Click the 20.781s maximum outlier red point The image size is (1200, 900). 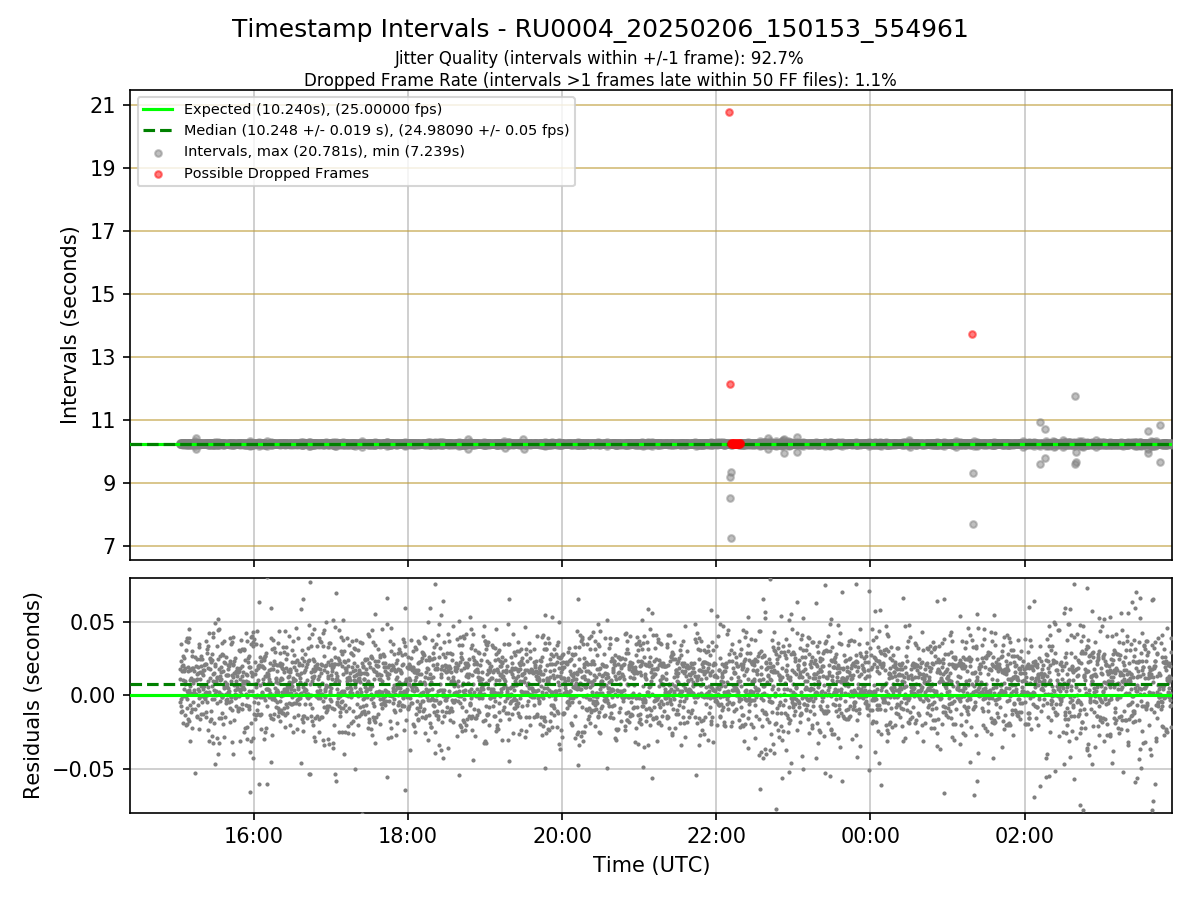tap(729, 112)
